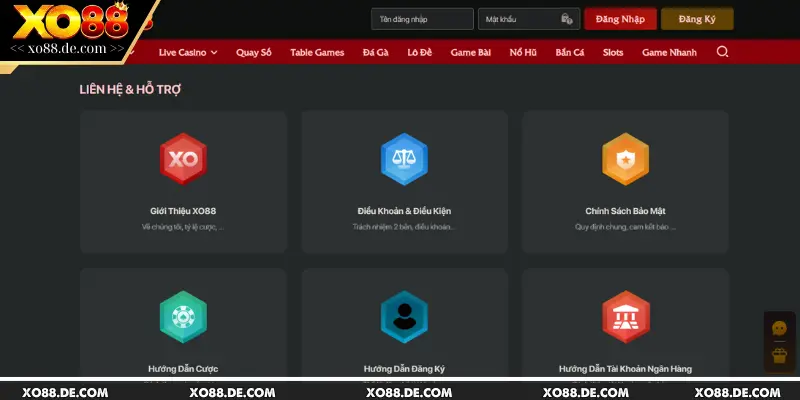Click the blue person registration guide icon
Viewport: 800px width, 400px height.
[x=404, y=317]
